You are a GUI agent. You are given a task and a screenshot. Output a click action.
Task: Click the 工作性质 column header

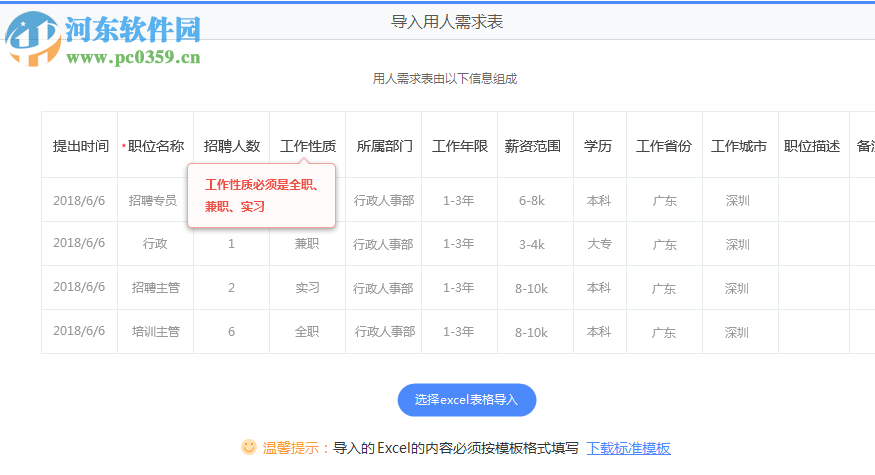(307, 146)
